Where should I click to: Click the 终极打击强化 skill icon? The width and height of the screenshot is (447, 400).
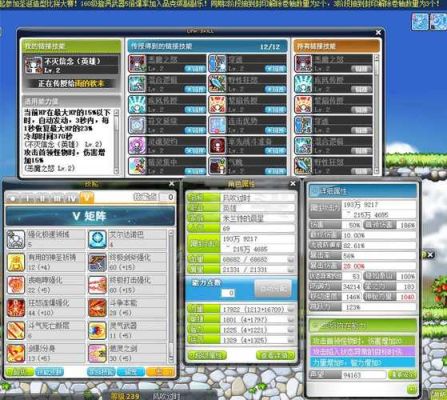[97, 285]
